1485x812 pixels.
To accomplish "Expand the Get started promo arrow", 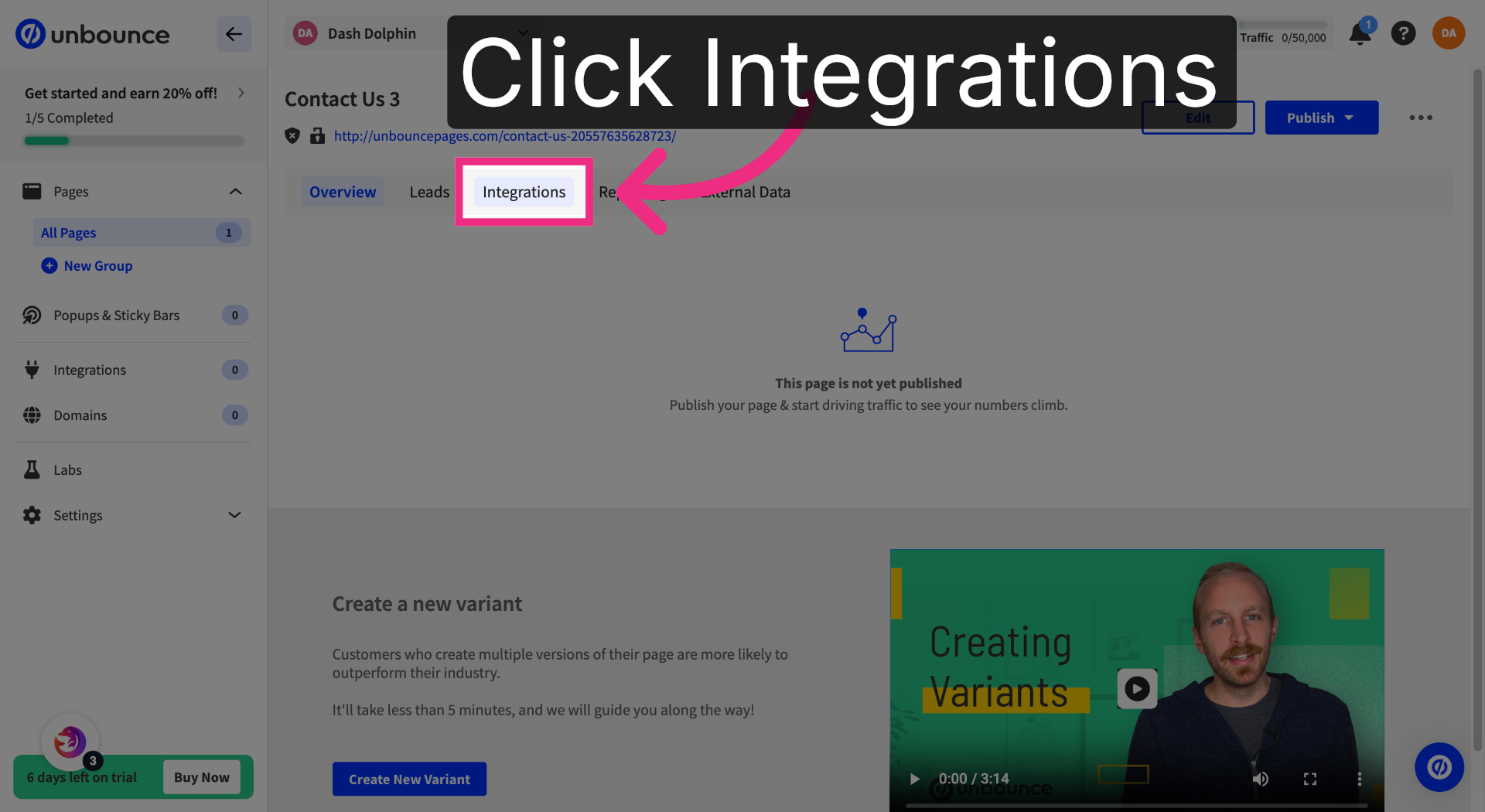I will pos(241,93).
